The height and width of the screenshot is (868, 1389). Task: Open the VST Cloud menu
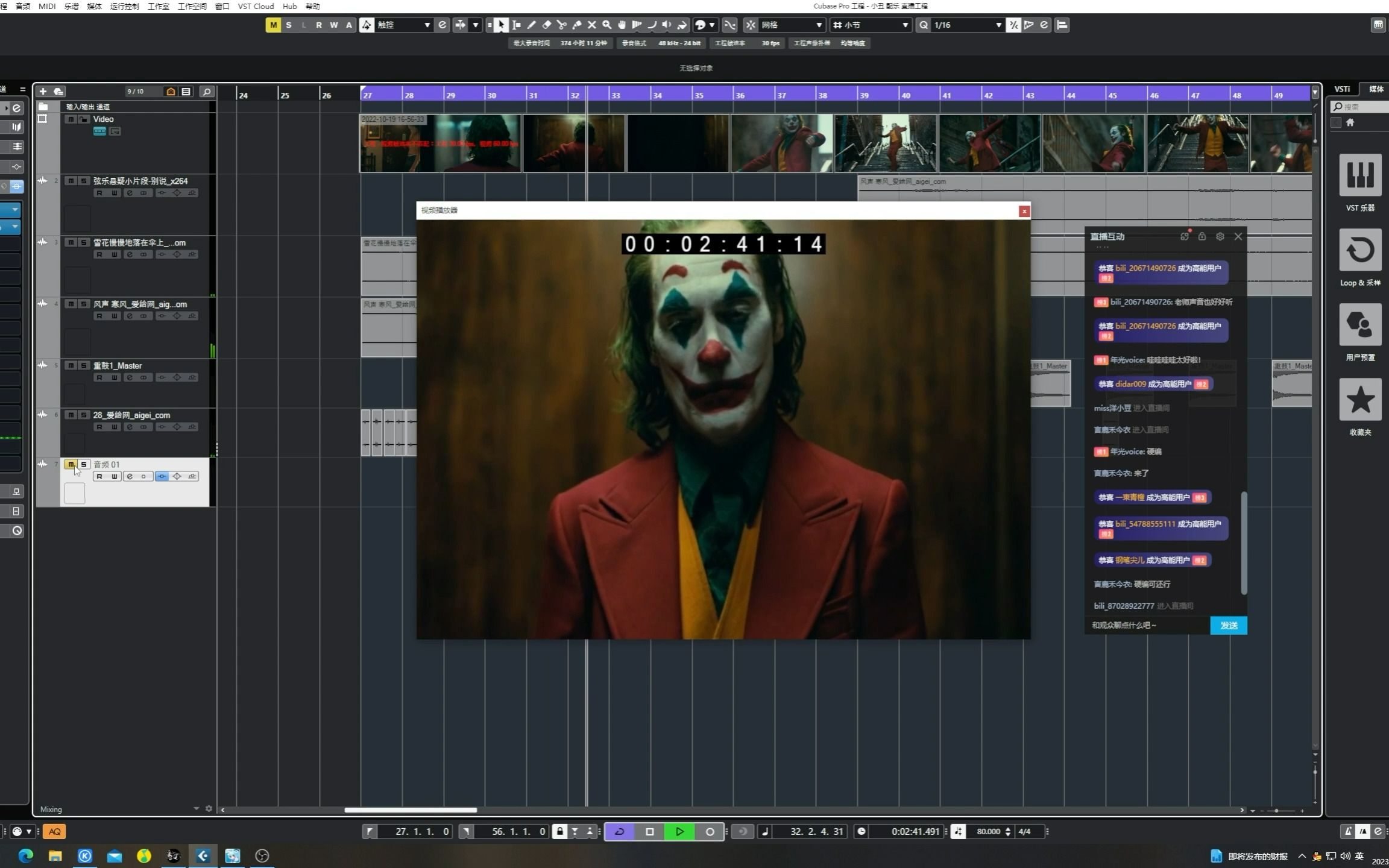point(256,6)
